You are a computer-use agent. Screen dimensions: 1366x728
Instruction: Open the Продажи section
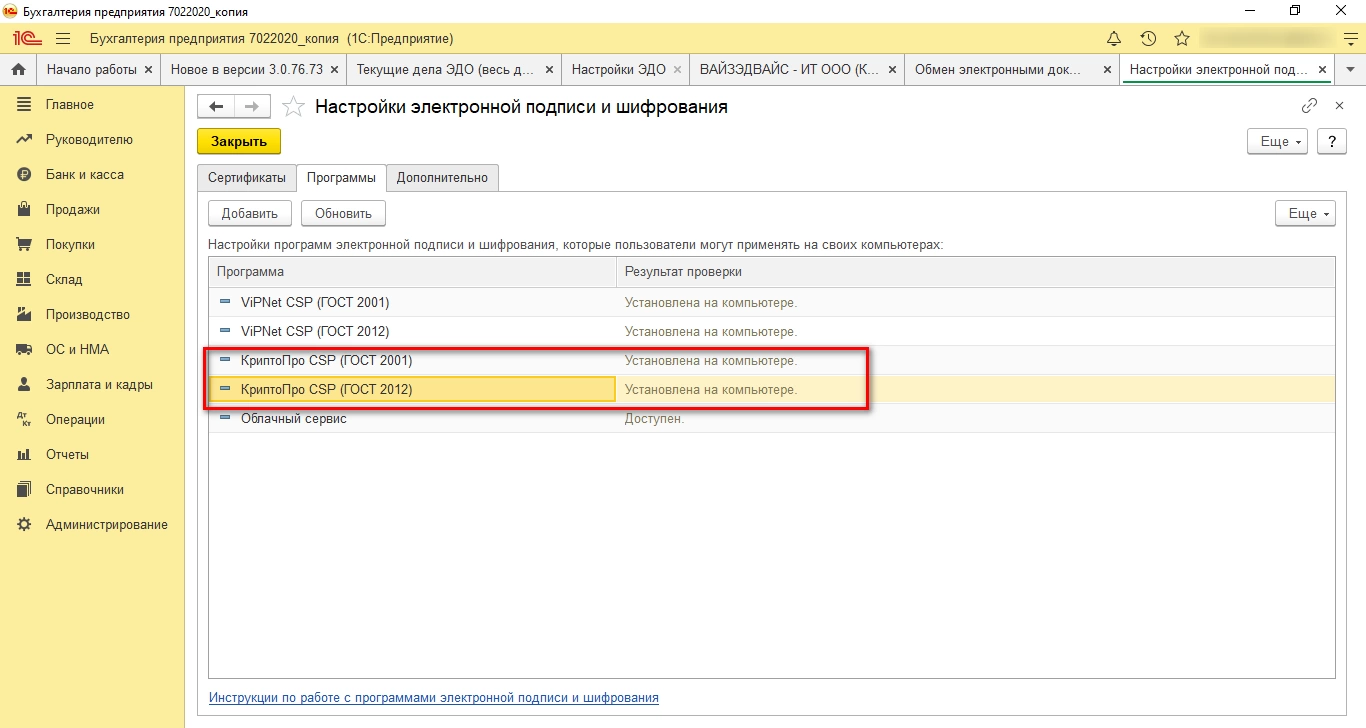(72, 210)
